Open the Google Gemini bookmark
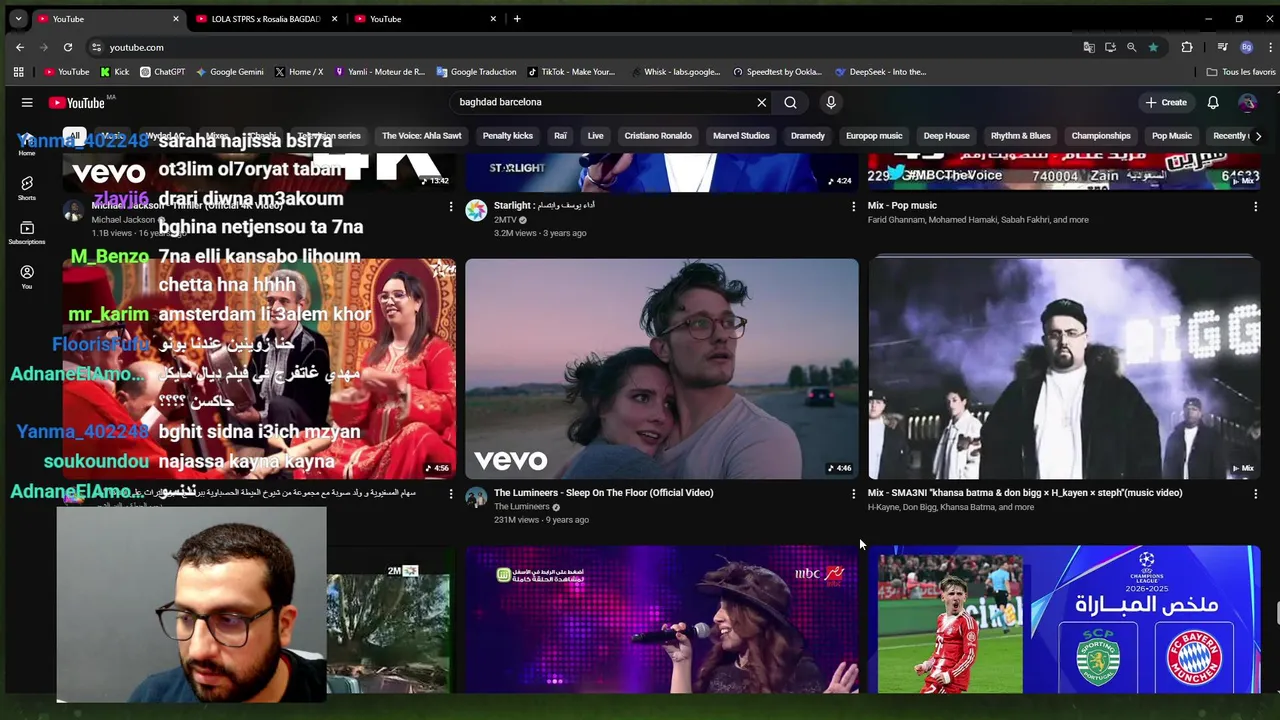 pyautogui.click(x=230, y=72)
